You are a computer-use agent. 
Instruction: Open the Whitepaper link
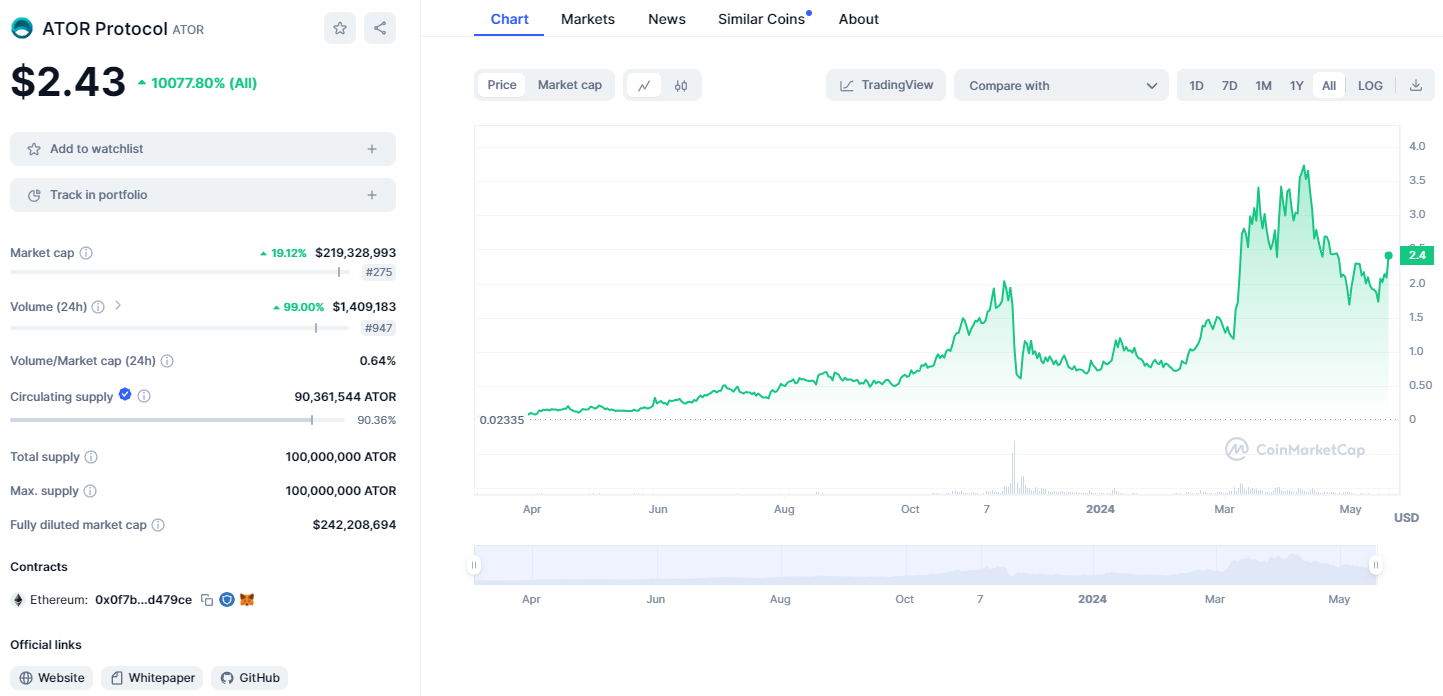(153, 678)
